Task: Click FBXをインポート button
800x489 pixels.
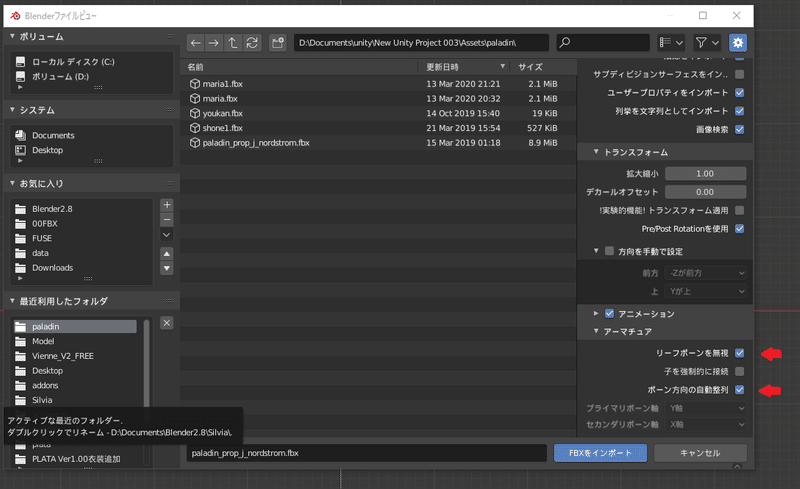Action: [x=600, y=453]
